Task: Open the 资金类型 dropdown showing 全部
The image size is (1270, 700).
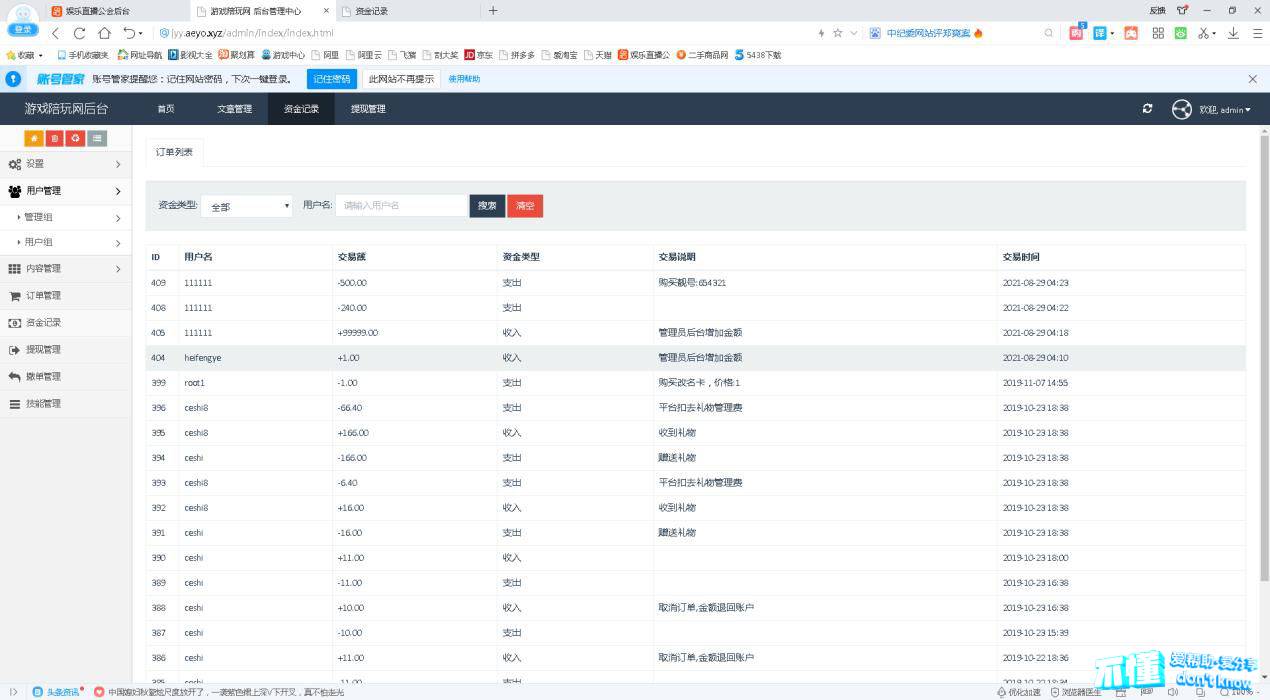Action: pos(247,206)
